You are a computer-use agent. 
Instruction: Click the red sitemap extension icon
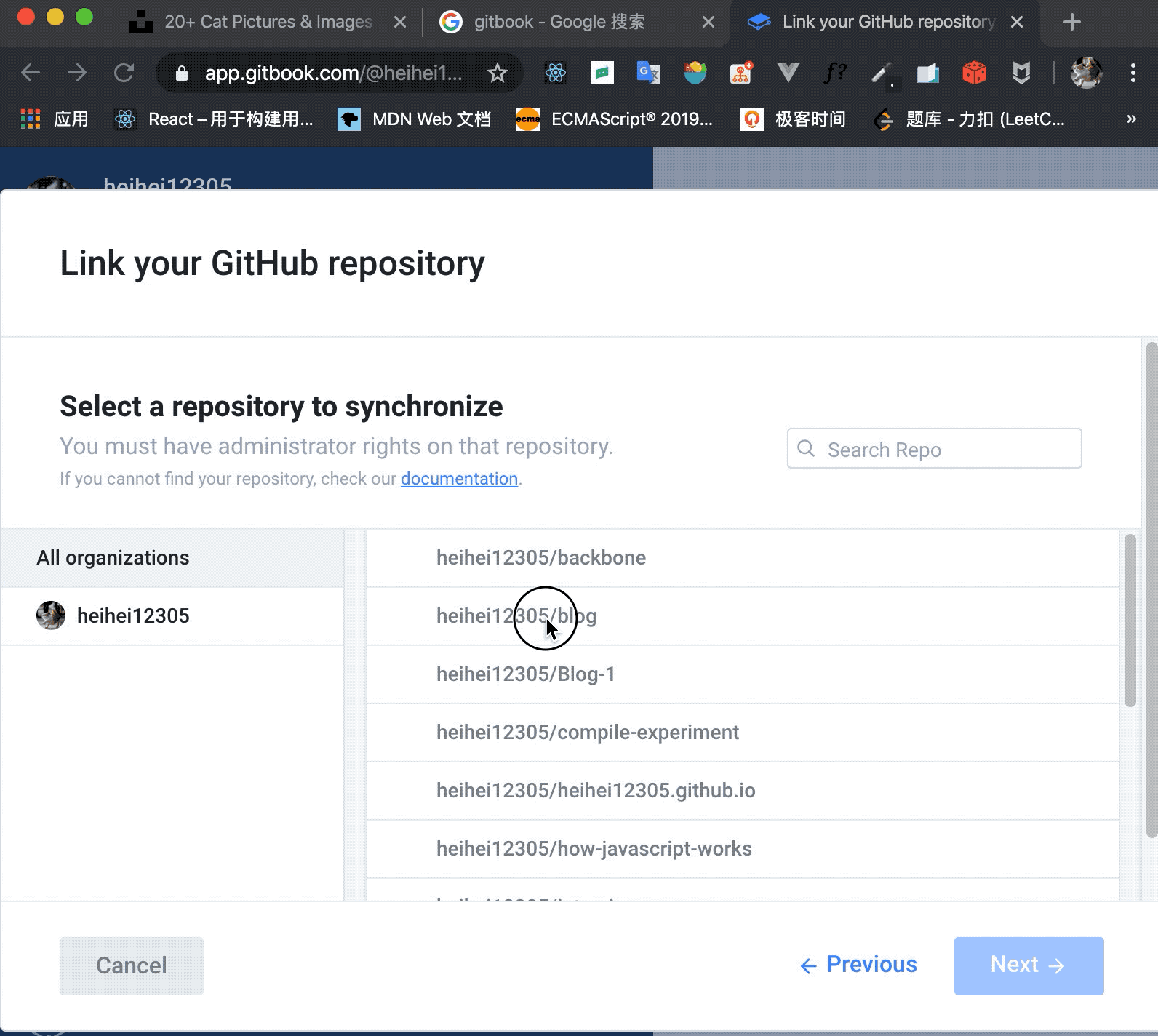tap(741, 73)
